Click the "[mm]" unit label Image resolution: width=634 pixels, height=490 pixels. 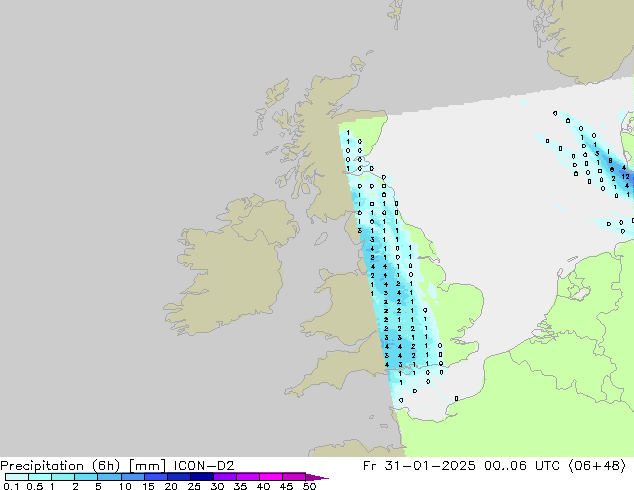coord(147,466)
